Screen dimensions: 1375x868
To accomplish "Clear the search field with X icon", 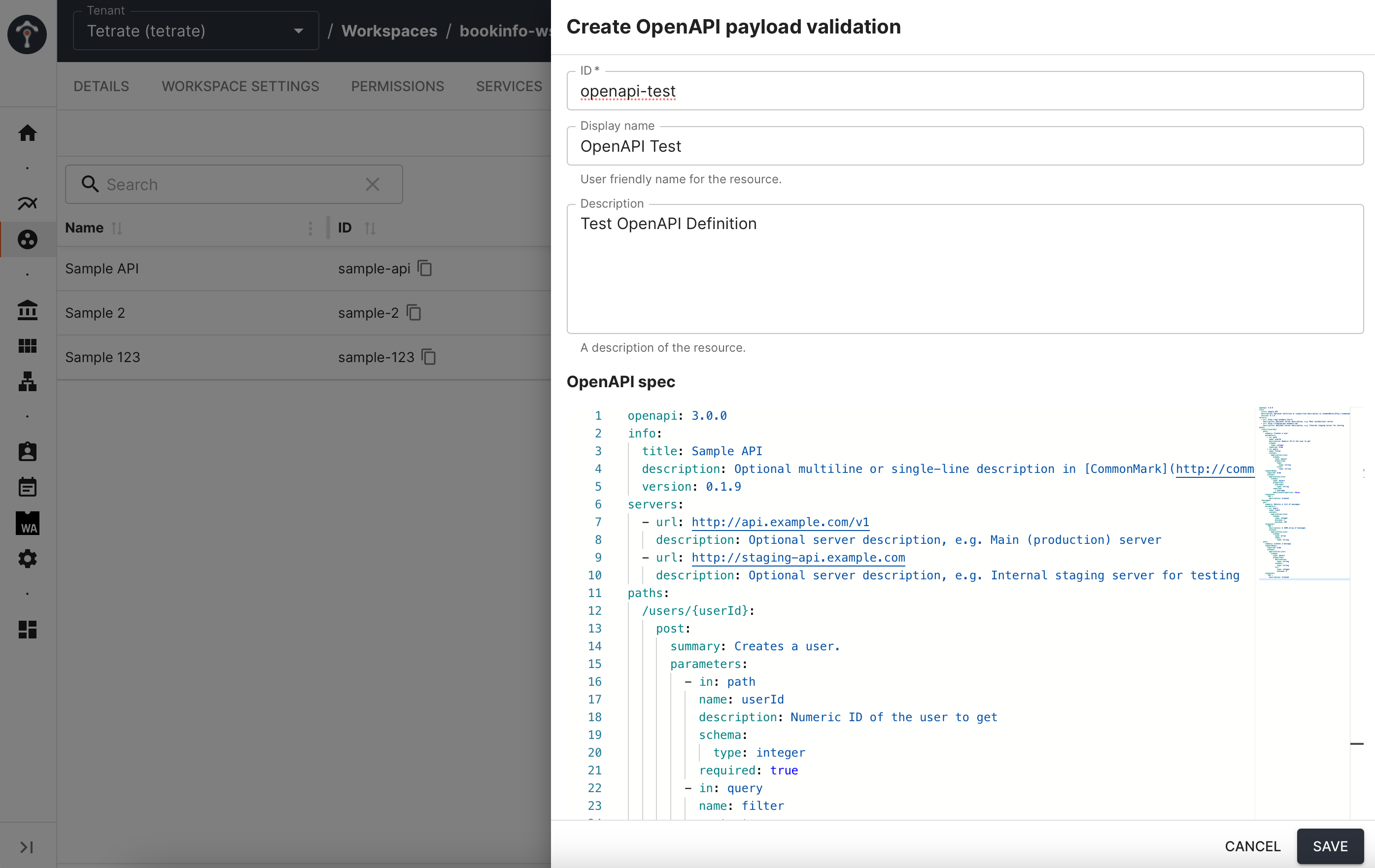I will [372, 184].
